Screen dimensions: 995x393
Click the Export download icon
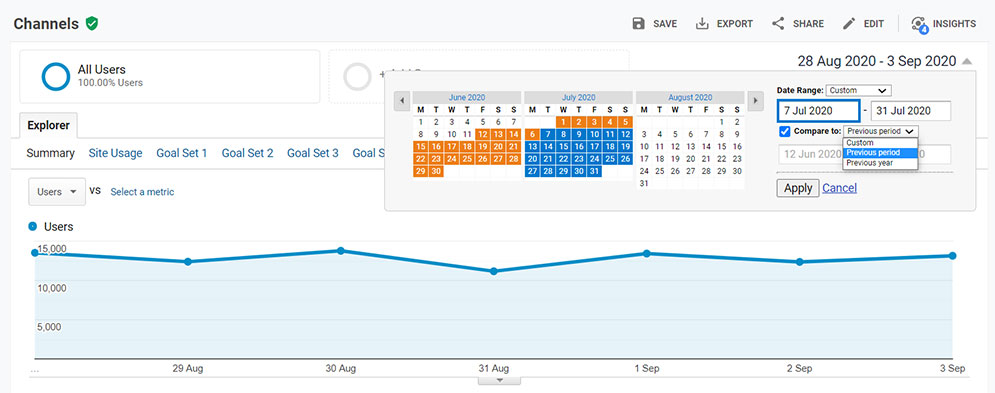pyautogui.click(x=702, y=23)
